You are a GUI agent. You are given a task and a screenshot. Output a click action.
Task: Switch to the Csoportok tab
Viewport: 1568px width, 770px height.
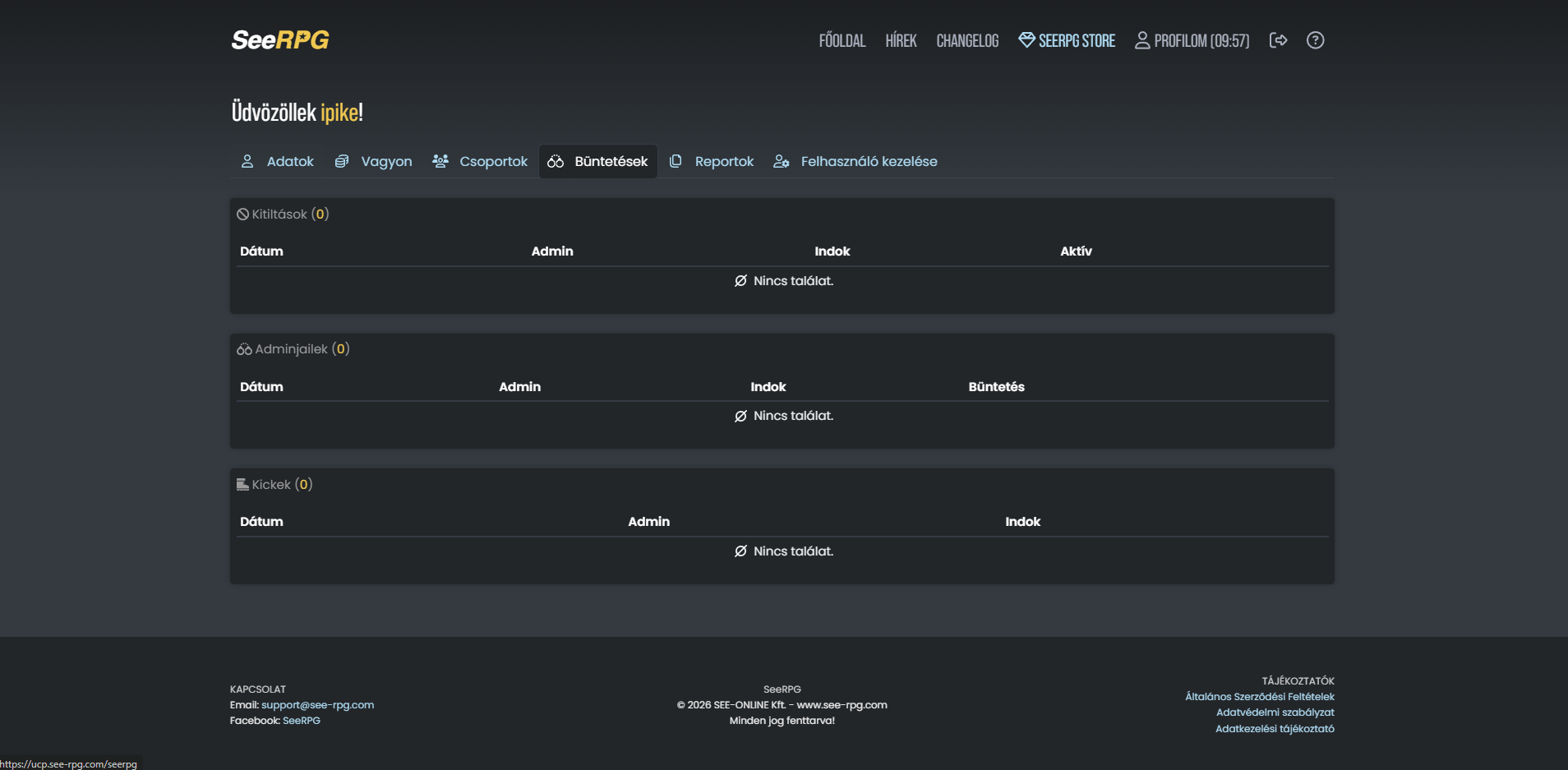[x=480, y=161]
